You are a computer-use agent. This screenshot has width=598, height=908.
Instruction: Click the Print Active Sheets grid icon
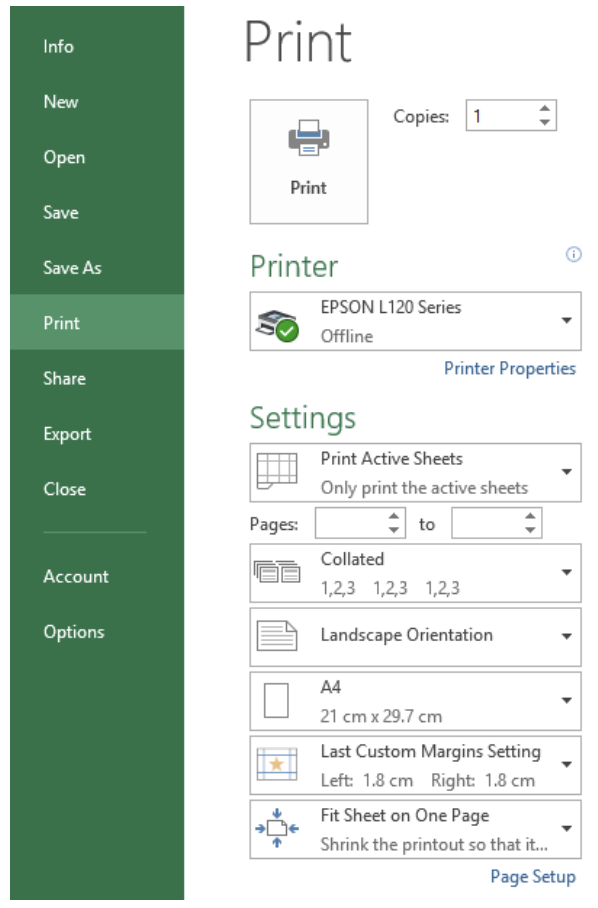tap(277, 471)
